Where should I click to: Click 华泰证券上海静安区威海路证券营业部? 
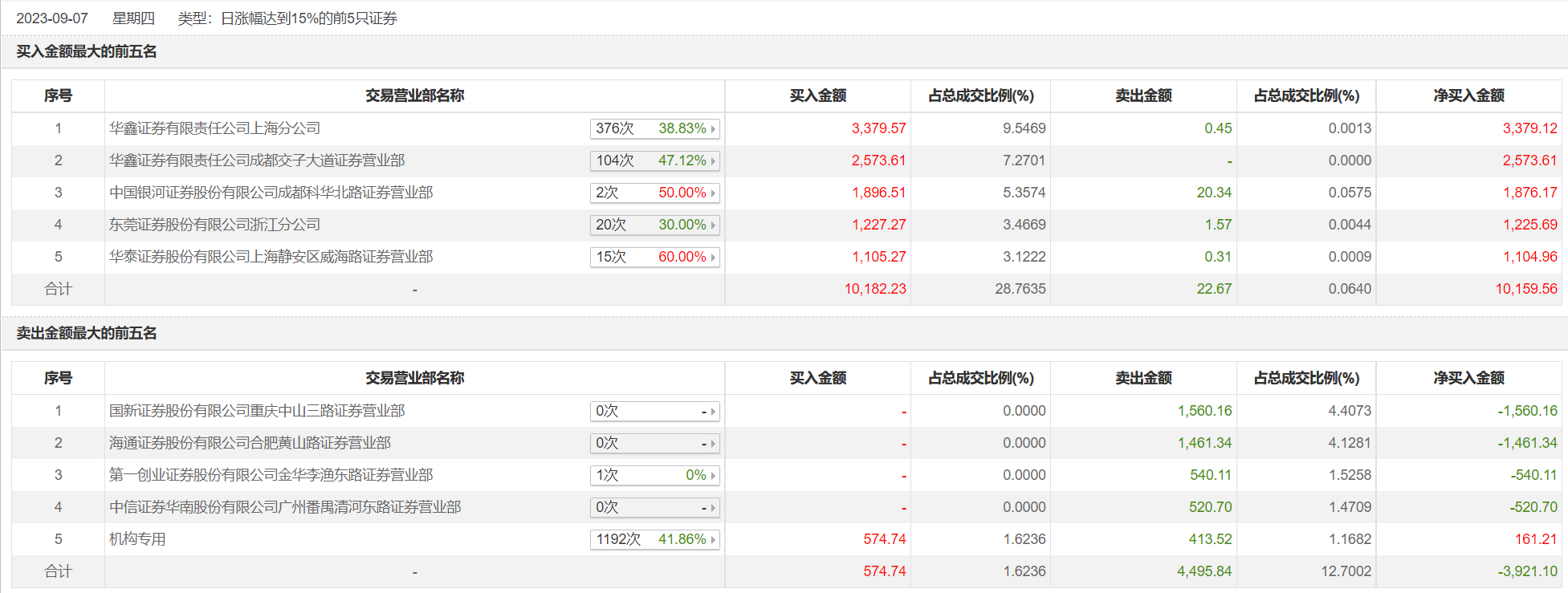pos(271,257)
